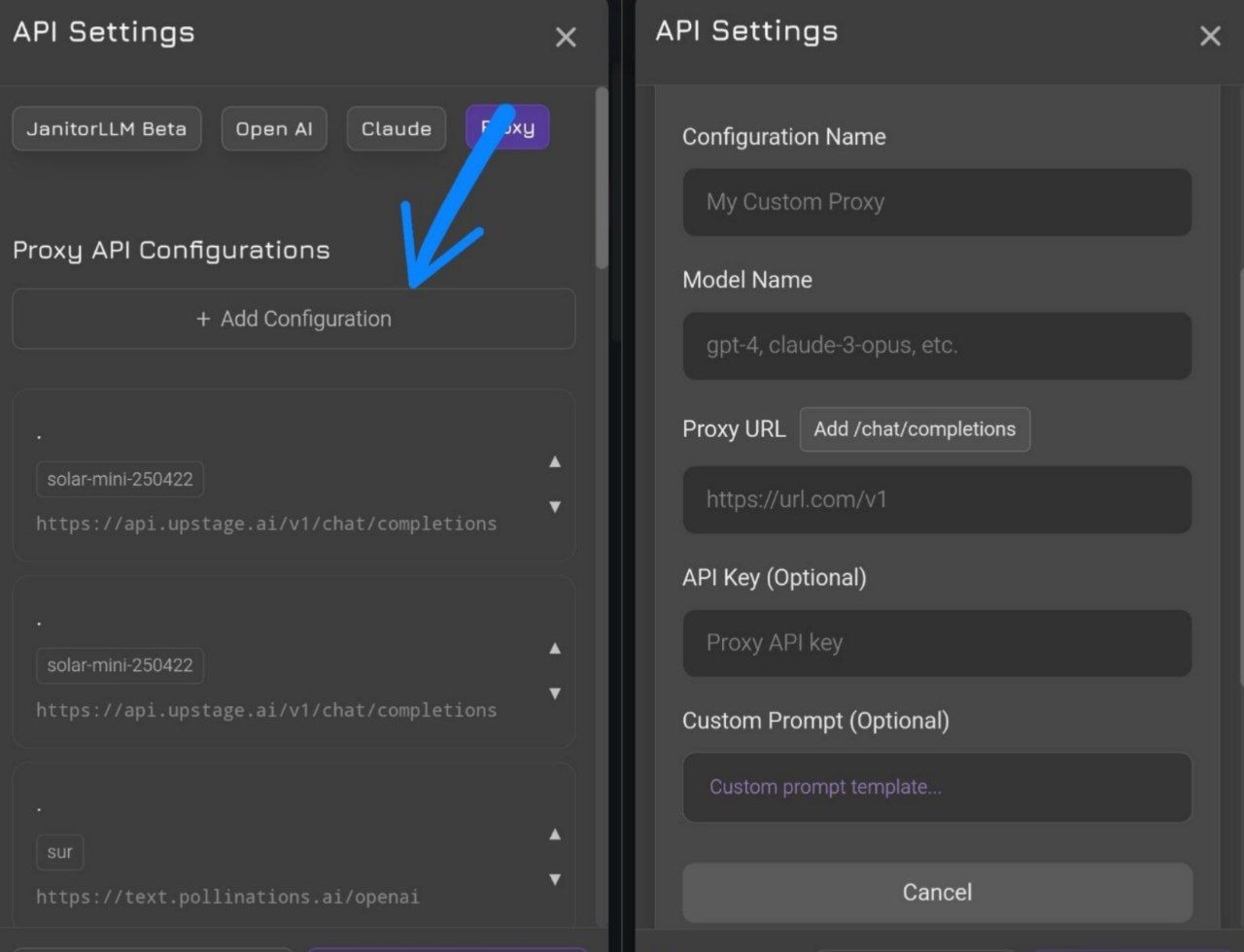Open the Claude API tab

[x=397, y=128]
